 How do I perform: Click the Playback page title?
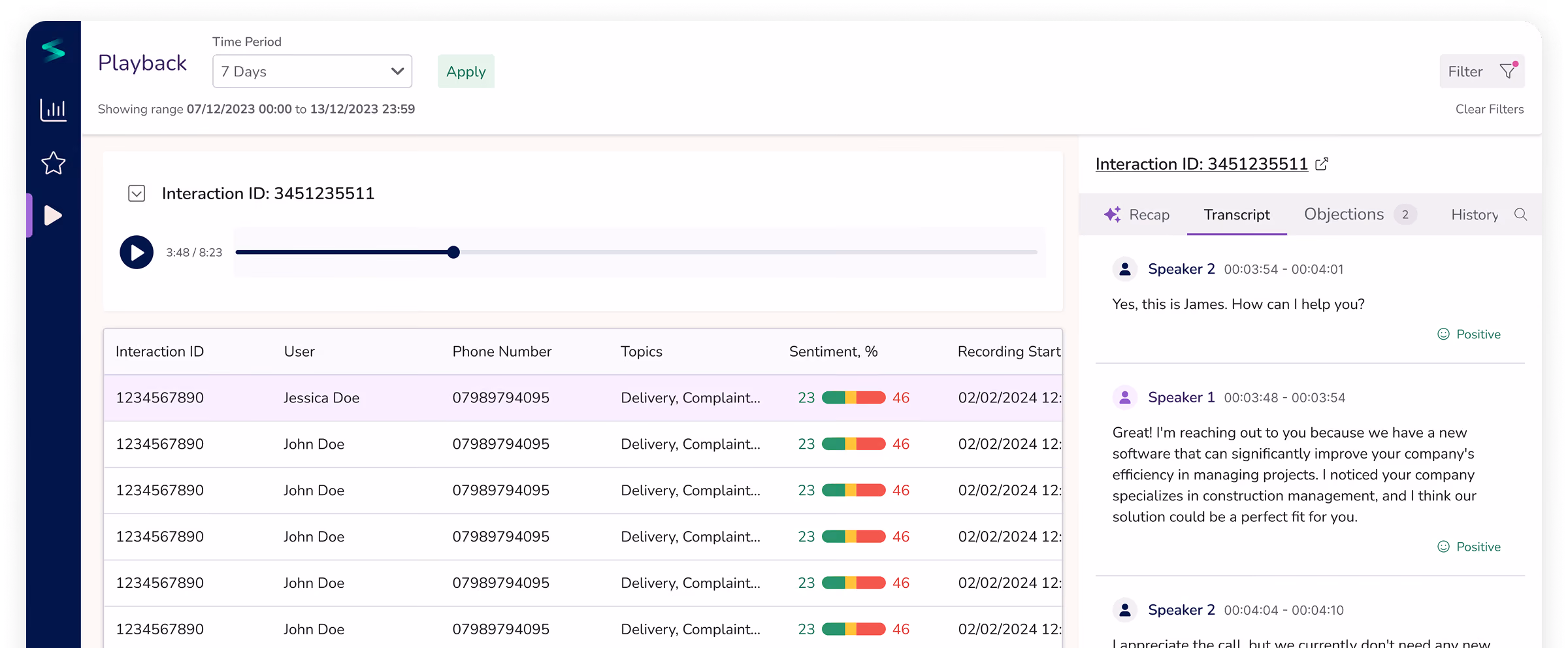point(142,63)
